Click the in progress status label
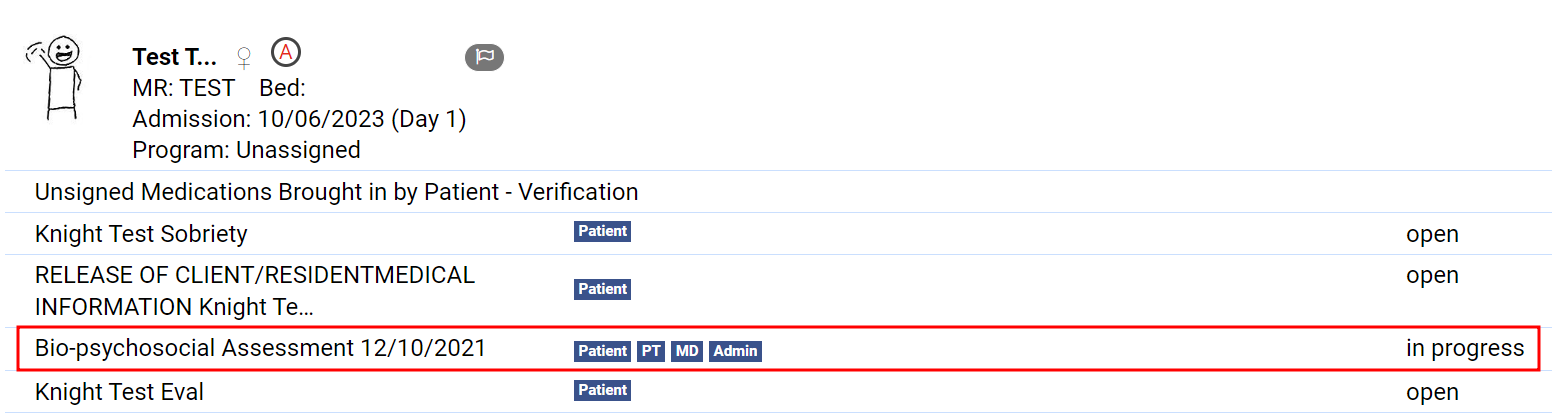This screenshot has height=415, width=1553. click(x=1464, y=349)
